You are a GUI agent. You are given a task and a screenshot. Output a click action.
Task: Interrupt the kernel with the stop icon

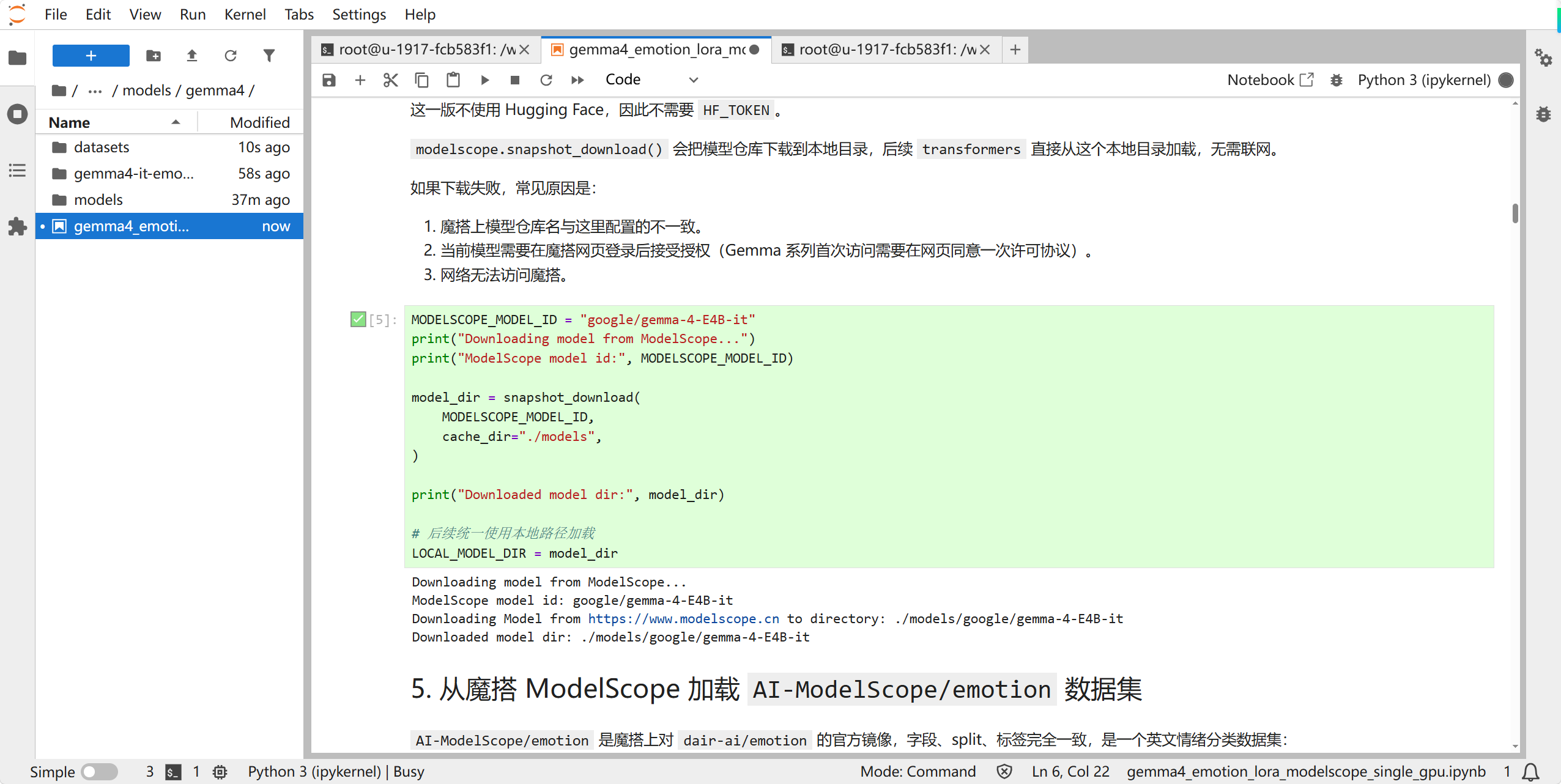(x=515, y=80)
